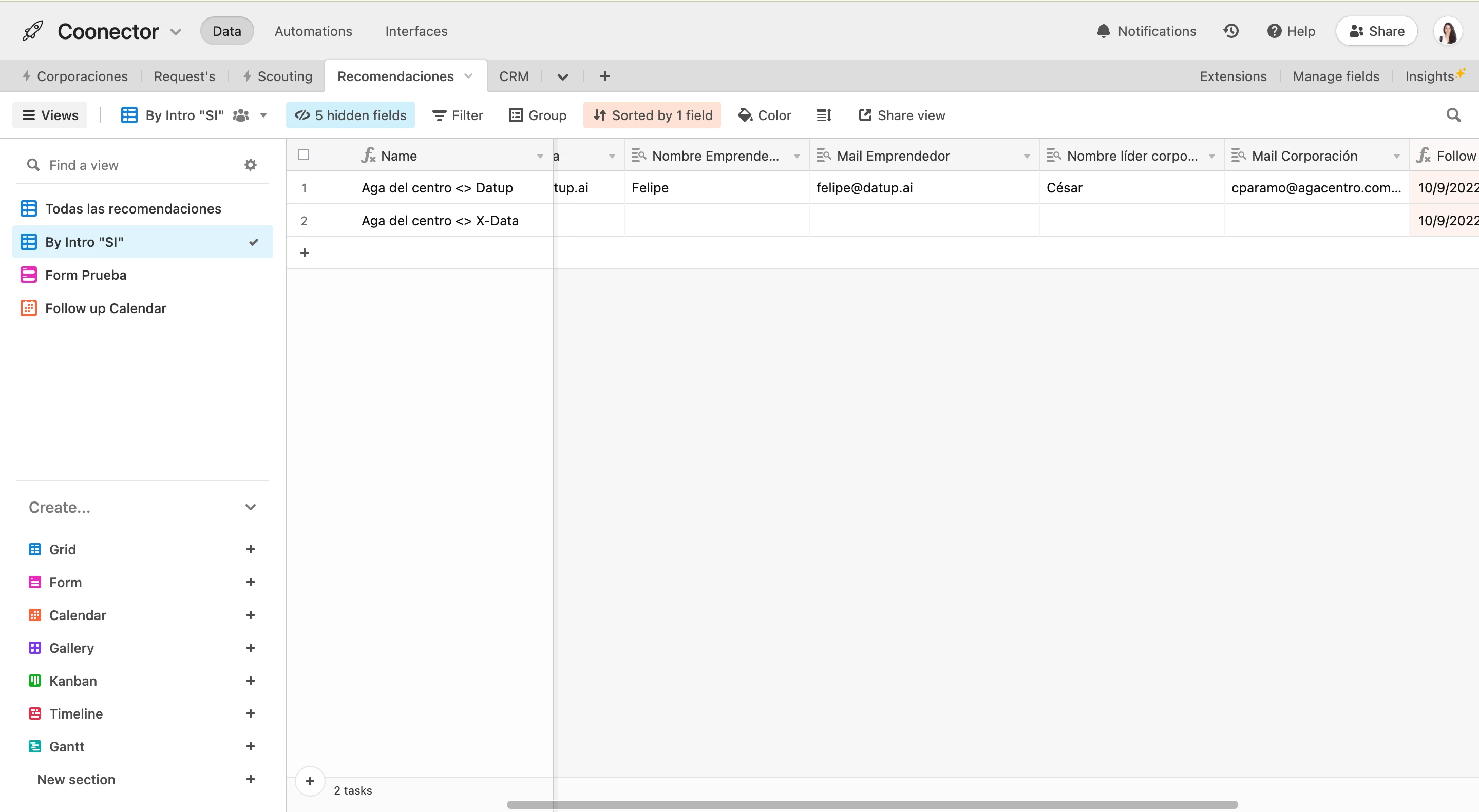Open Follow up Calendar view
1479x812 pixels.
pyautogui.click(x=106, y=308)
